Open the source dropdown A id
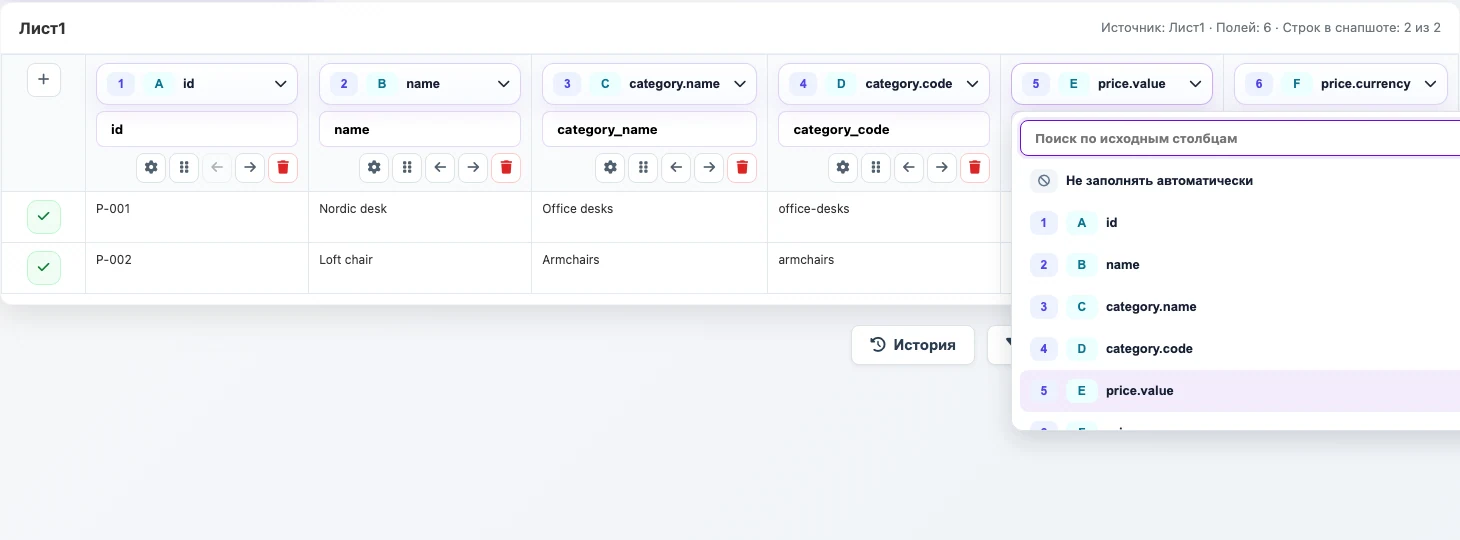1460x540 pixels. point(197,84)
